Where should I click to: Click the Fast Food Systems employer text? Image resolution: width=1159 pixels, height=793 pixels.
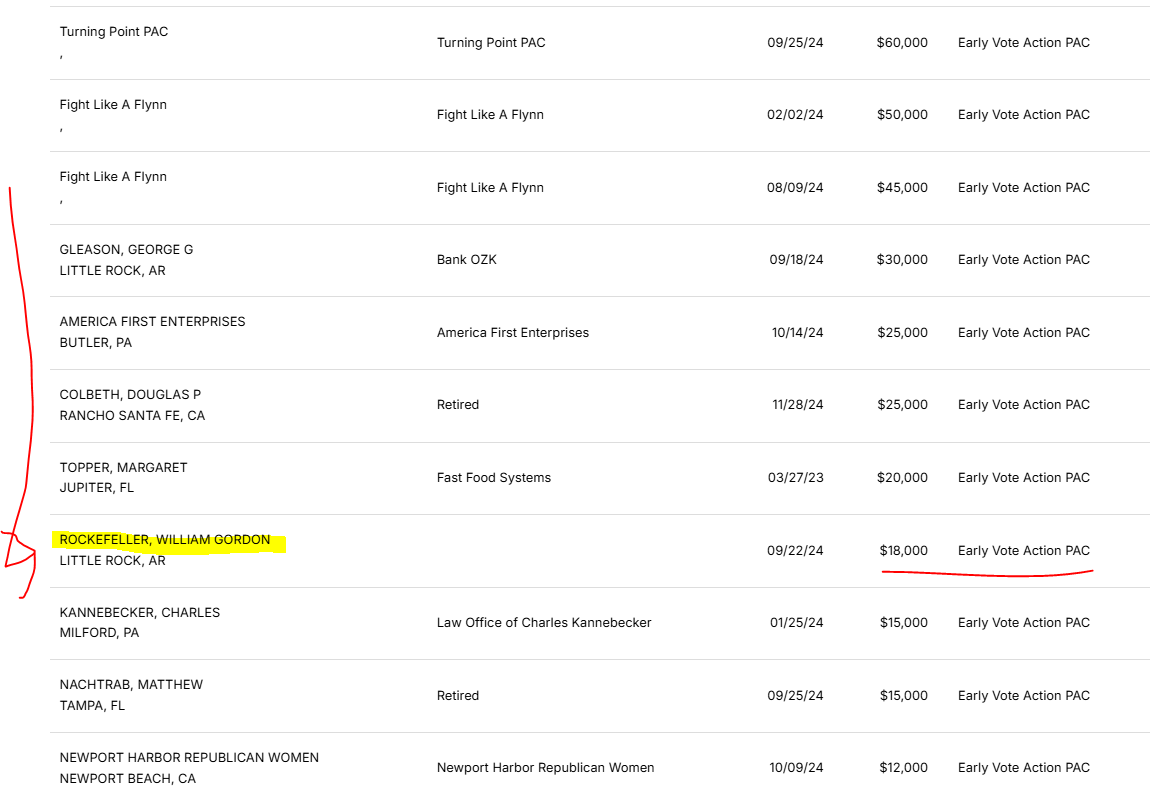pyautogui.click(x=493, y=478)
